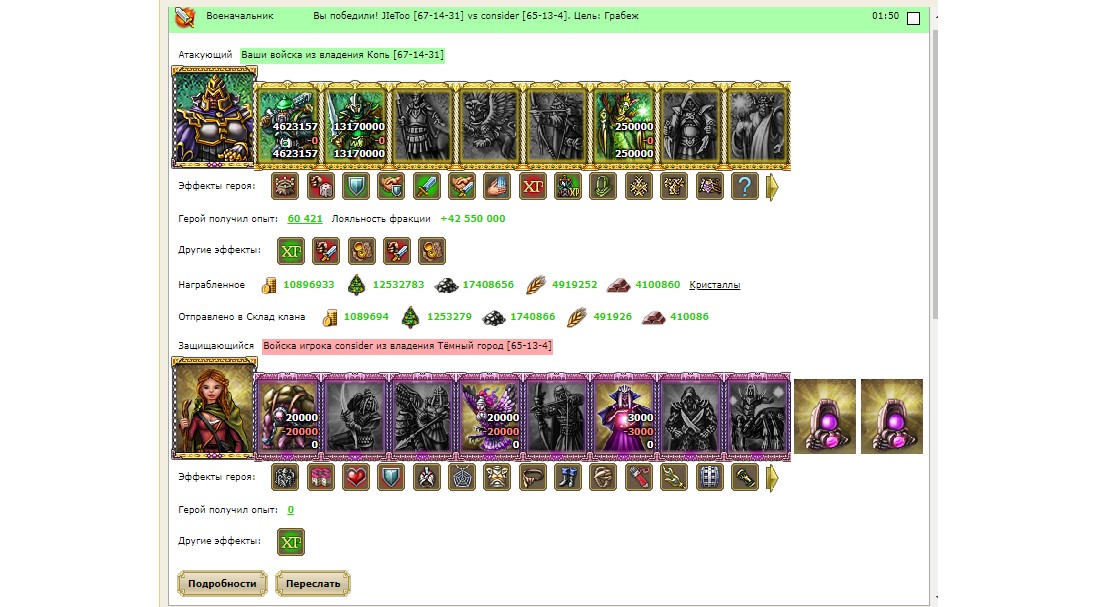Click the red XP hero effect icon

pyautogui.click(x=533, y=187)
